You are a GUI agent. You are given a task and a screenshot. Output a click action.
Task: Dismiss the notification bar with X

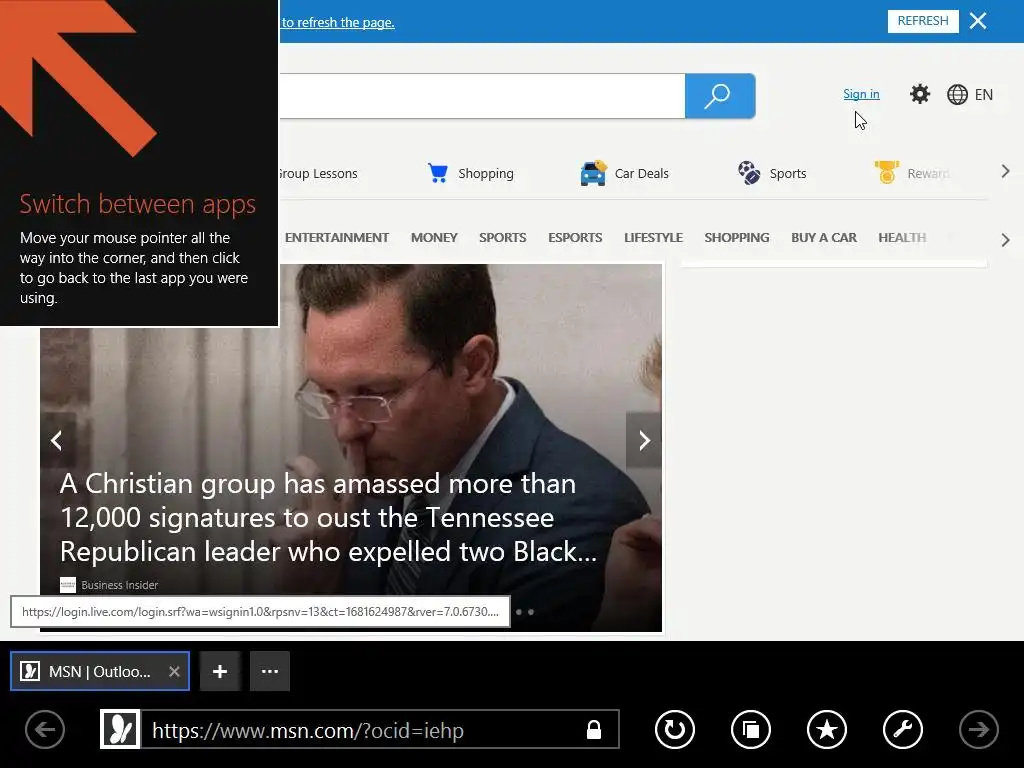pos(978,21)
